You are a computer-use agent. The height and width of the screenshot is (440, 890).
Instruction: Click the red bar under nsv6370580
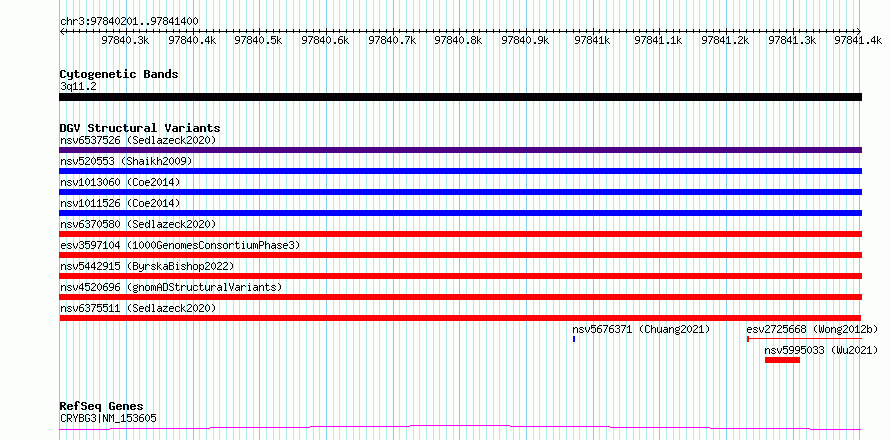[460, 234]
